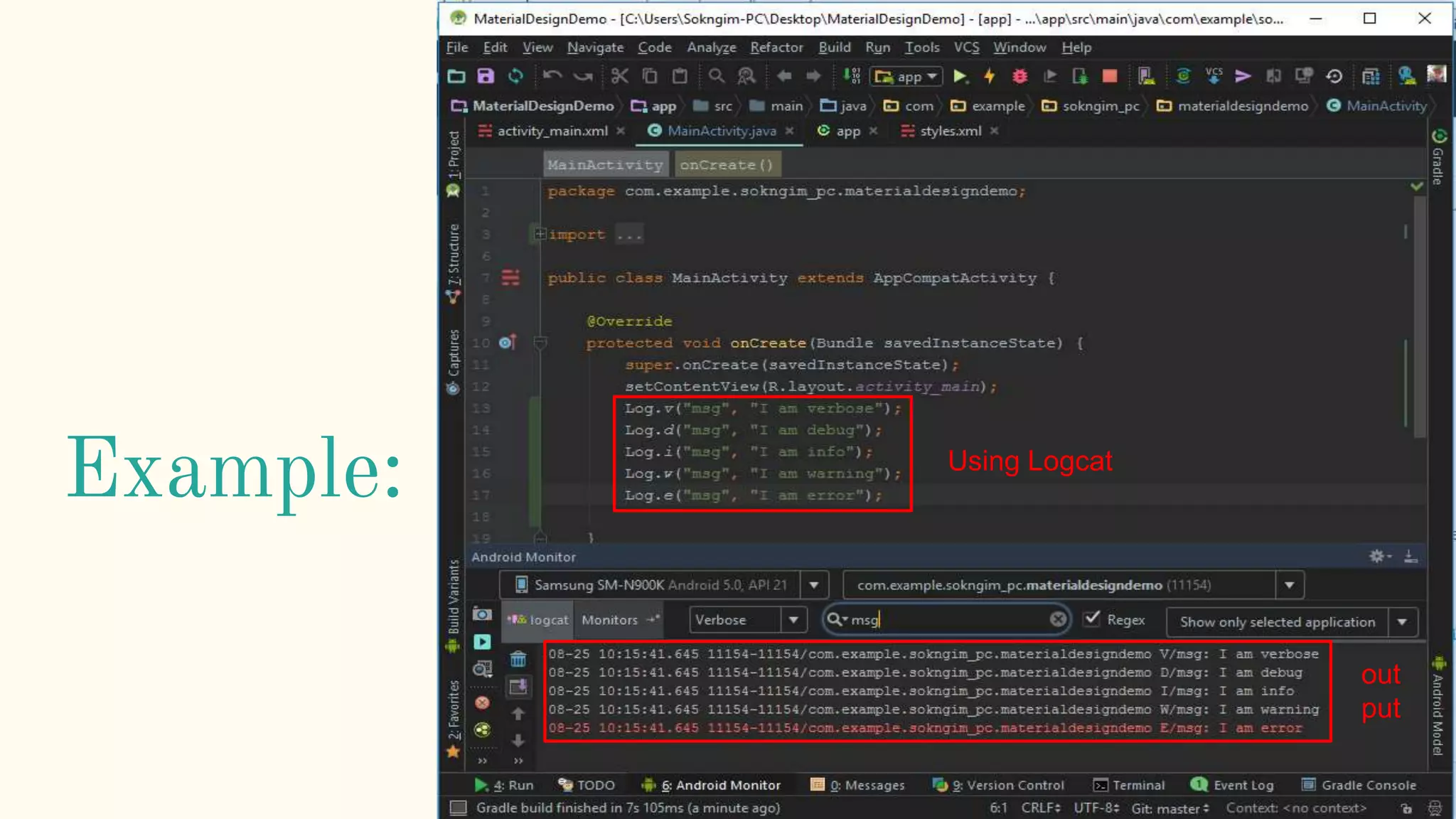
Task: Click the Paste toolbar icon
Action: coord(680,76)
